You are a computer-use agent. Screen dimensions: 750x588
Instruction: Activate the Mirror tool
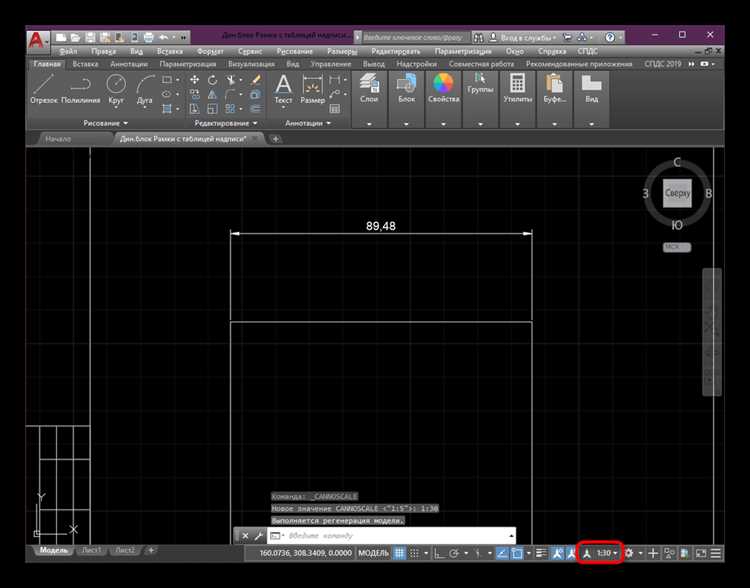point(212,94)
